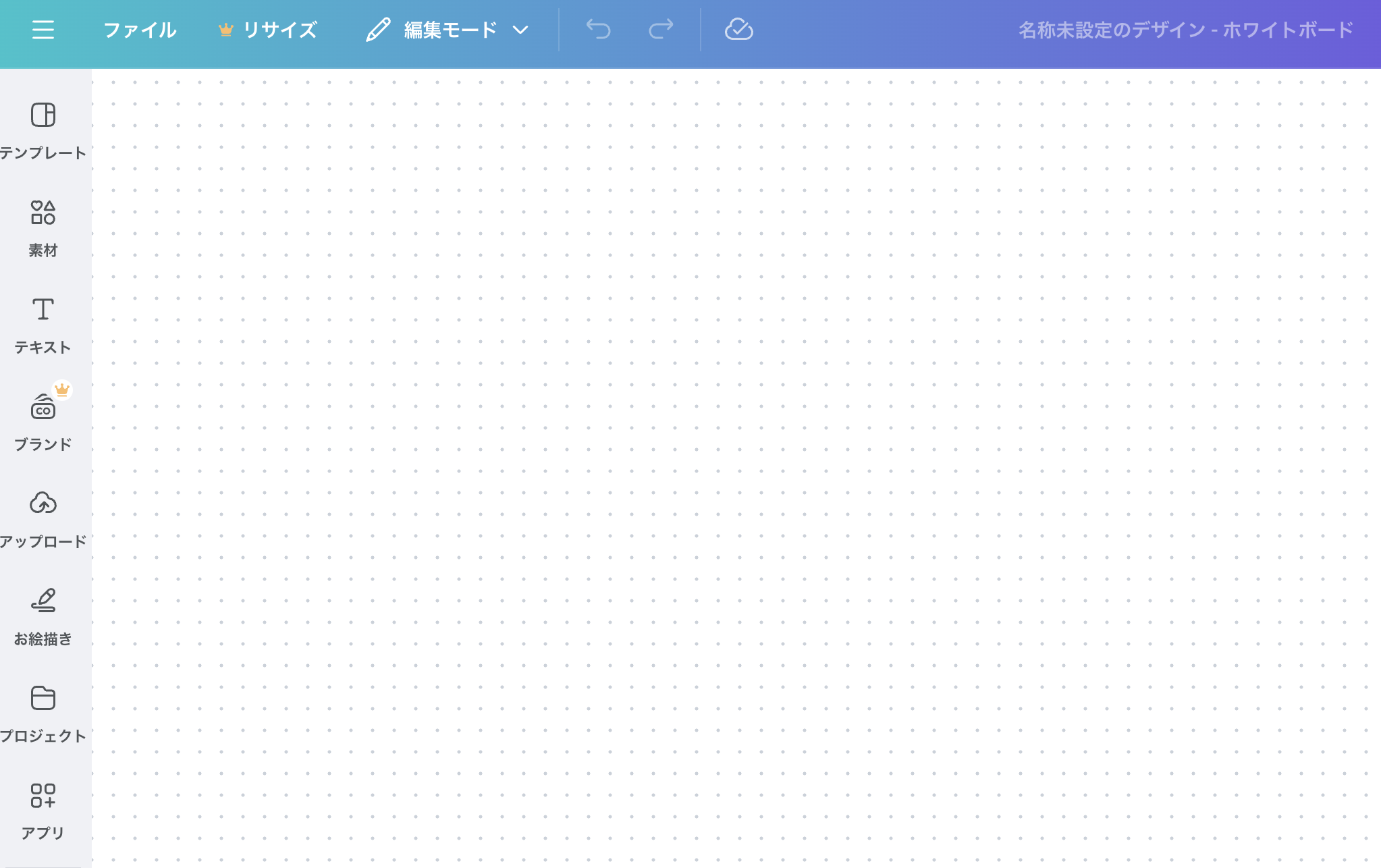Click the undo arrow icon
Screen dimensions: 1381x868
pos(598,30)
